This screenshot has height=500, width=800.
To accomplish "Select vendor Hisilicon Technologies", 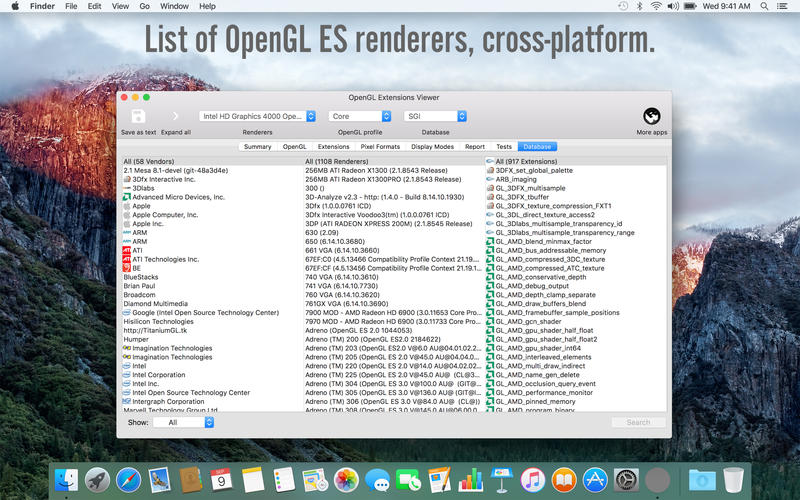I will click(211, 321).
